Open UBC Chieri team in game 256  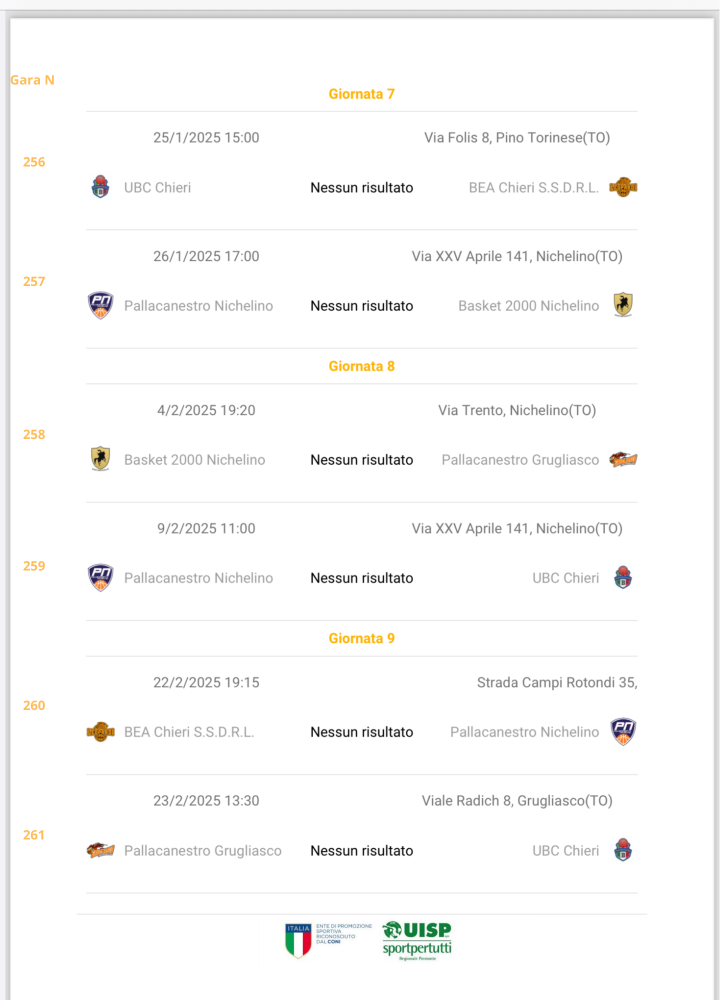pyautogui.click(x=158, y=188)
